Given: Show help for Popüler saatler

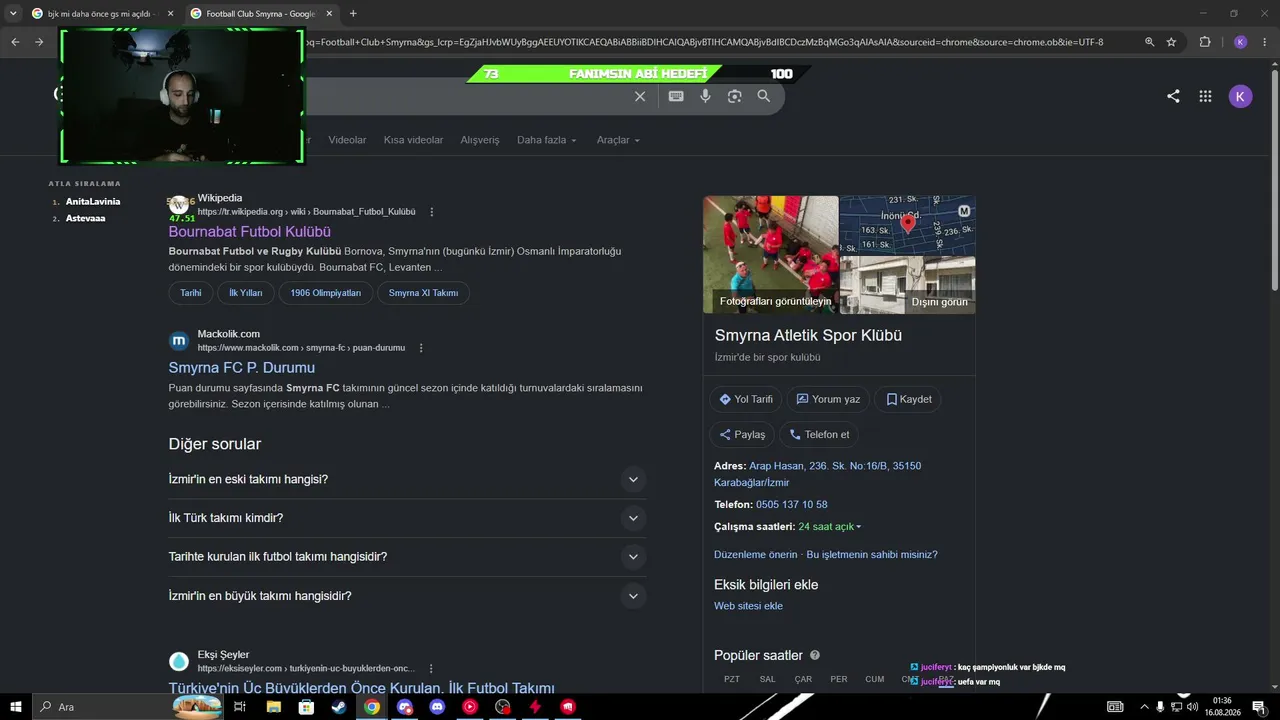Looking at the screenshot, I should click(815, 655).
